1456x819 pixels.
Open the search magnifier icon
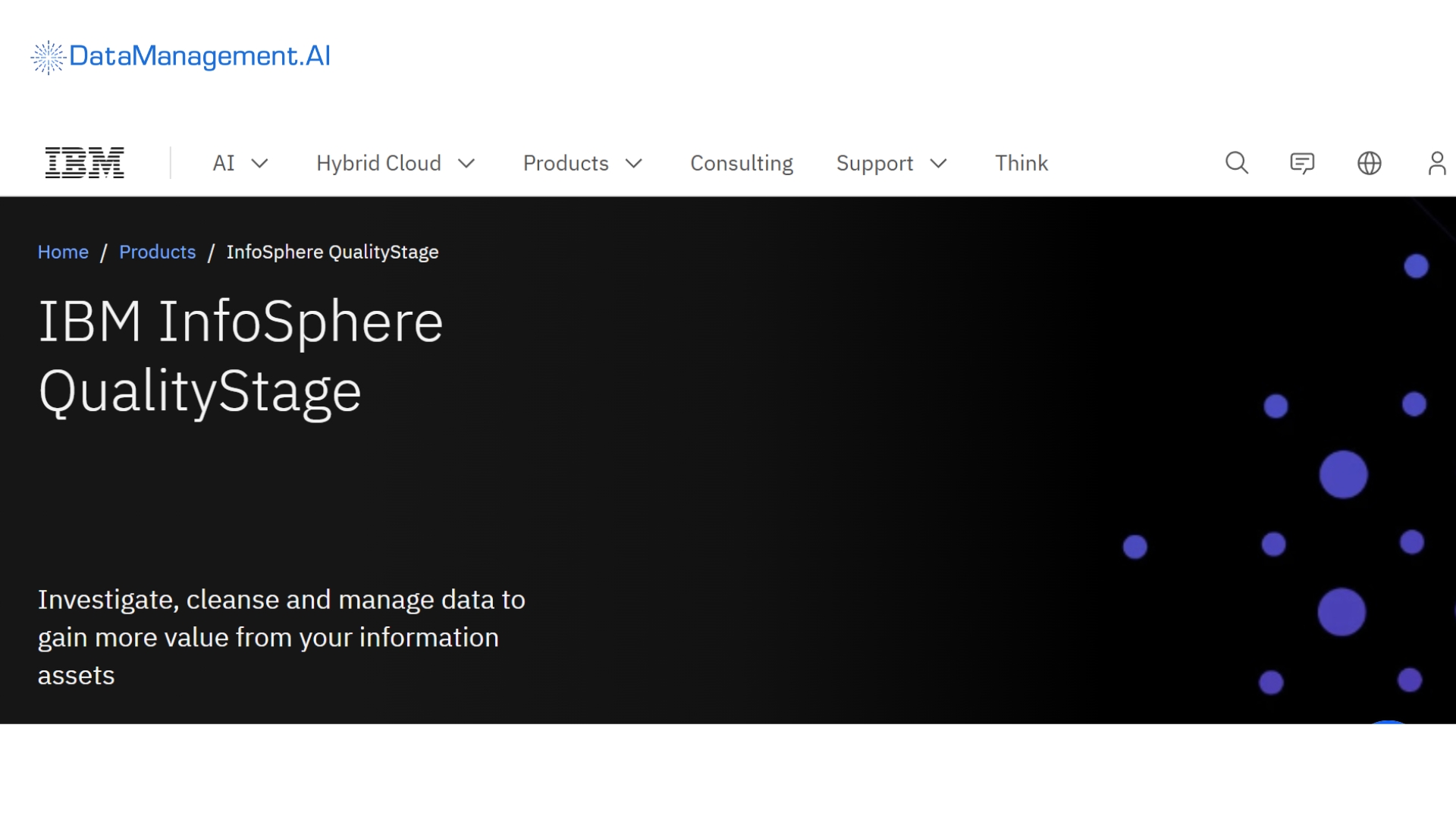1237,163
